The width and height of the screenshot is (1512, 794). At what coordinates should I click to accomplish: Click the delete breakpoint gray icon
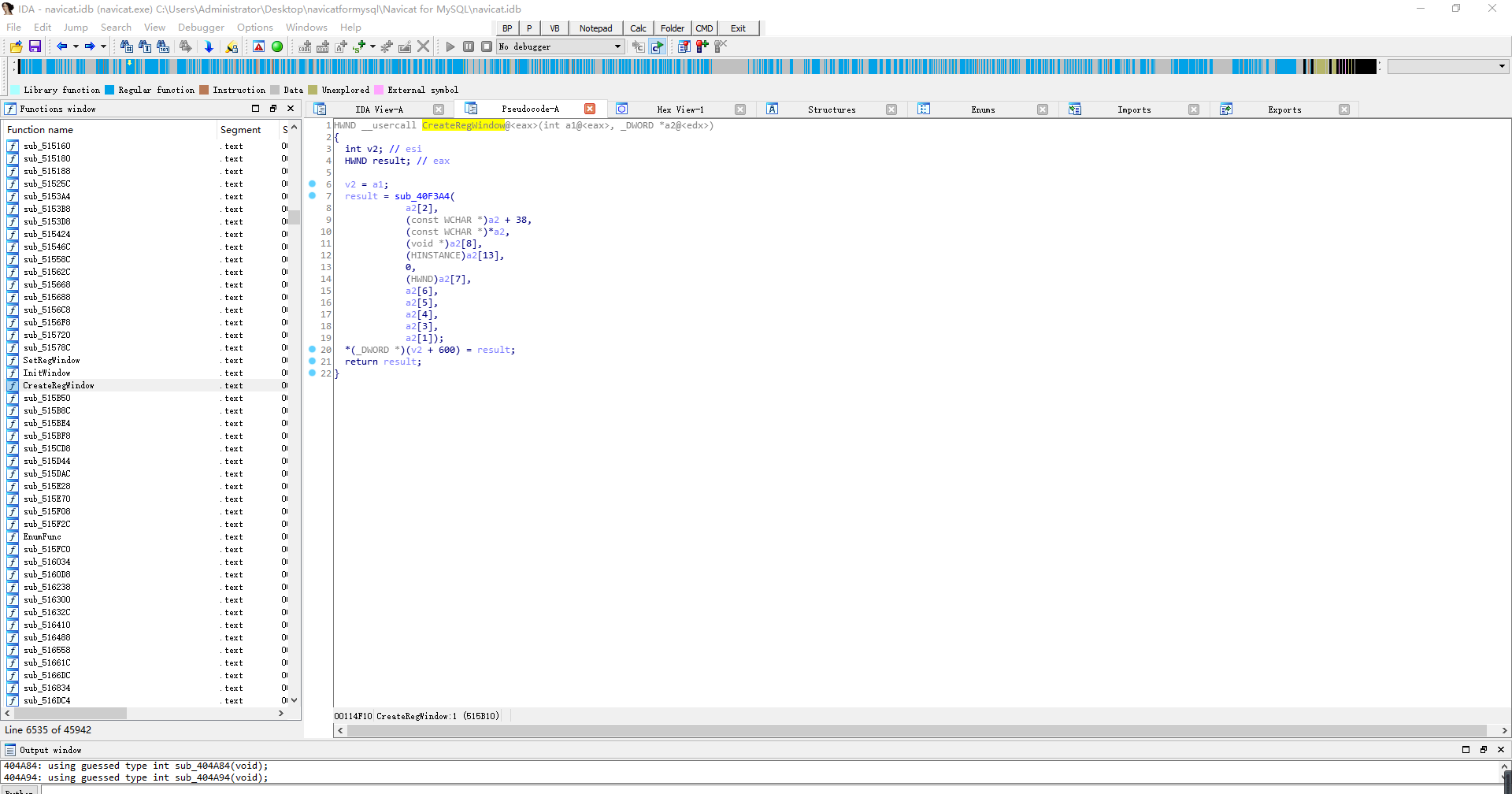(721, 46)
